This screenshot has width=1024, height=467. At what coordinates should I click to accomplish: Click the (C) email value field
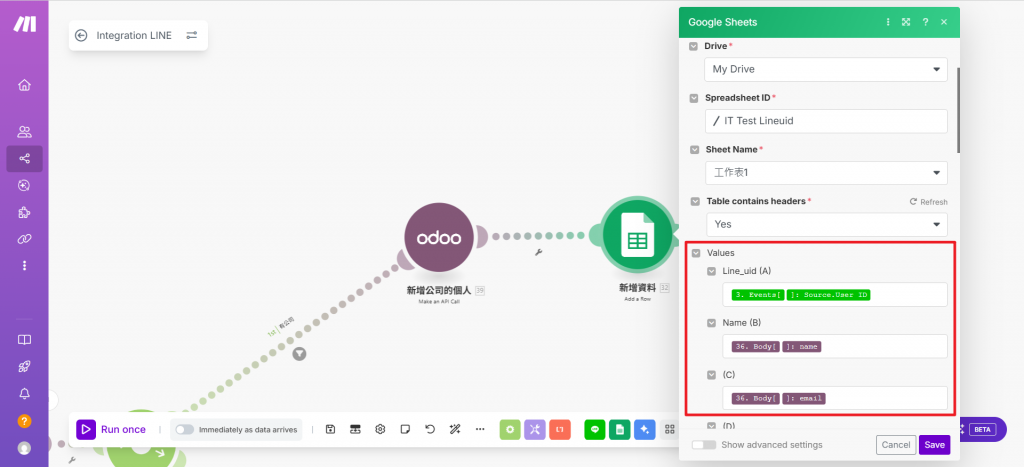[835, 398]
